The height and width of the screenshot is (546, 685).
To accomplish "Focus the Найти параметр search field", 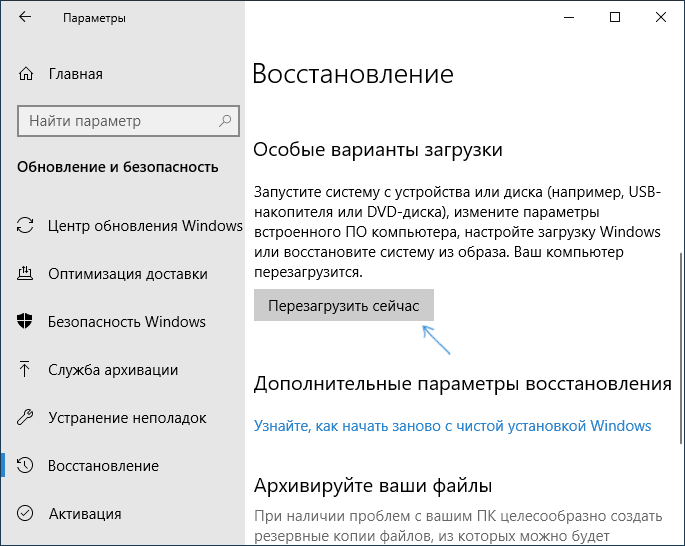I will point(128,121).
